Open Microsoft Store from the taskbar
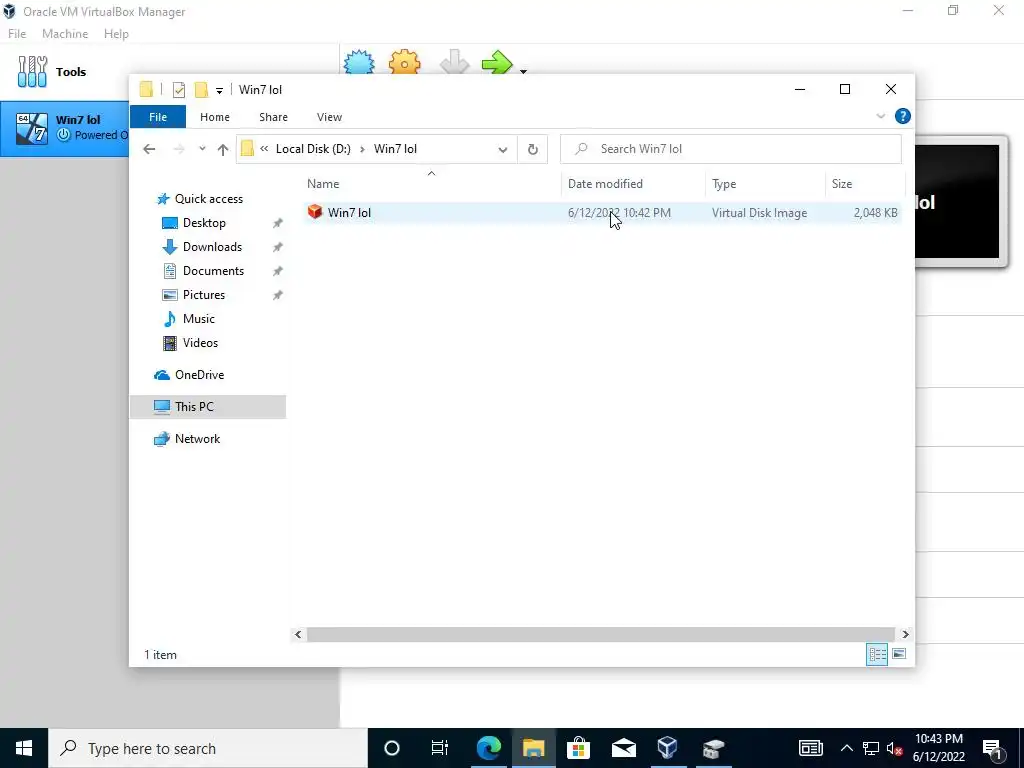 579,748
